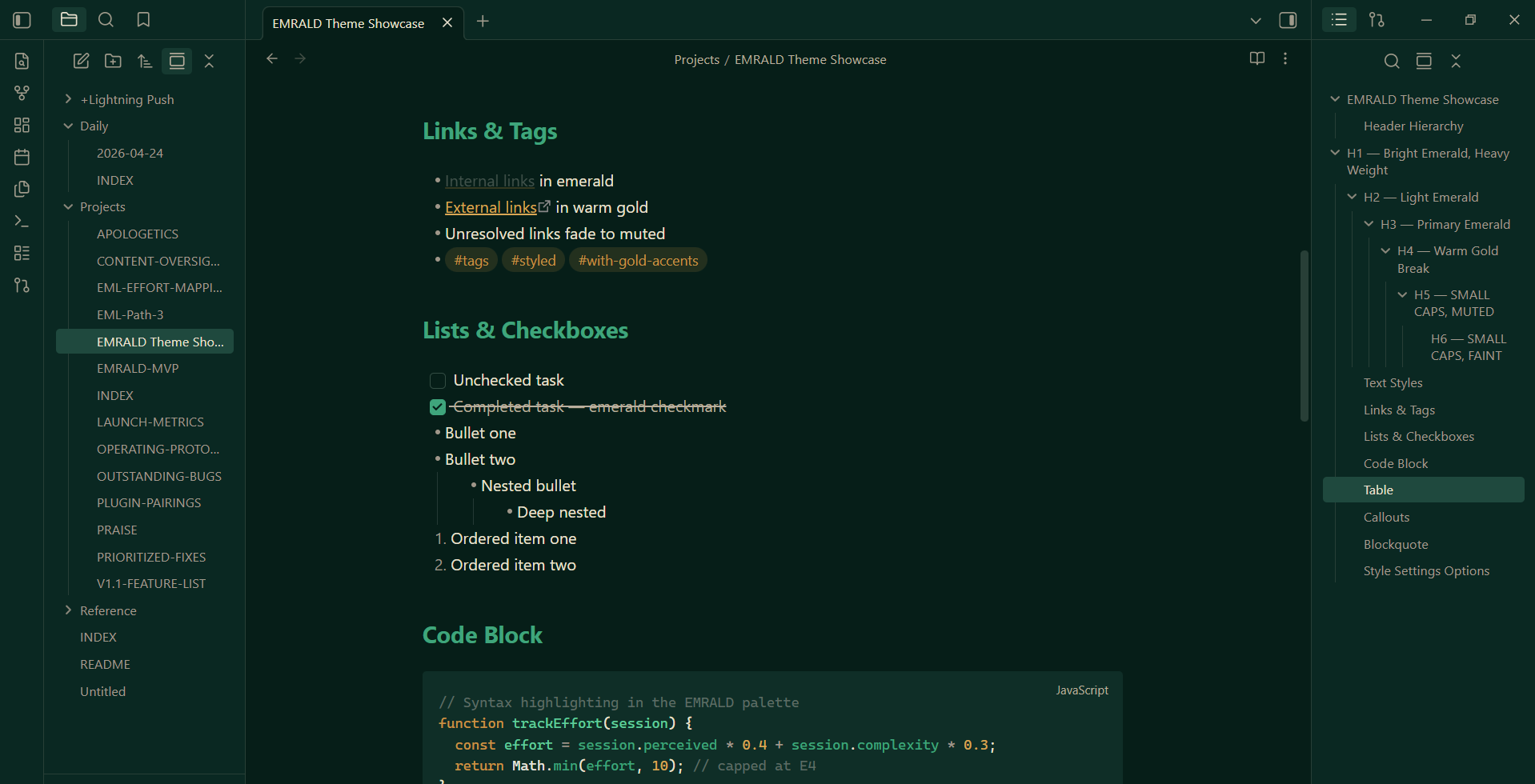Switch to reading view book icon
The image size is (1535, 784).
coord(1257,58)
